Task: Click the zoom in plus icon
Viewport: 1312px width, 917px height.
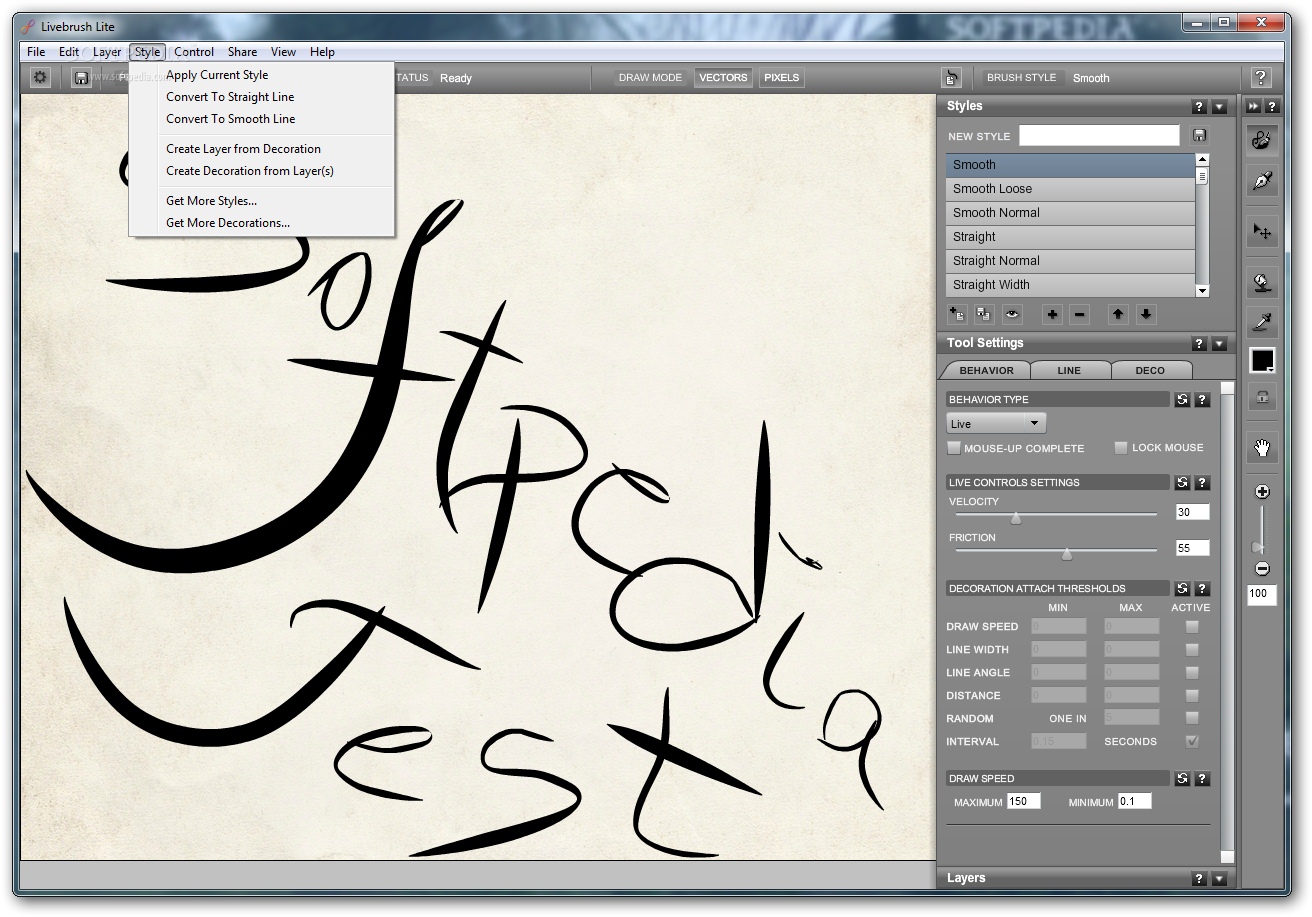Action: [x=1262, y=492]
